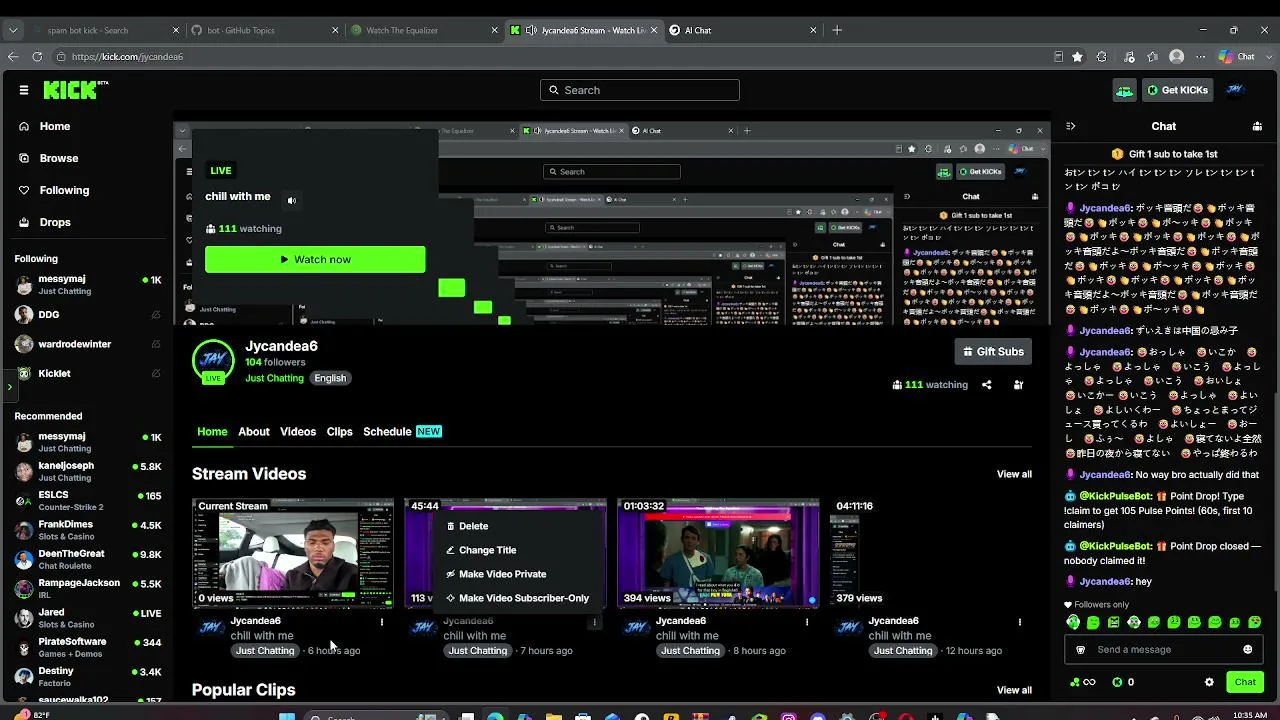The width and height of the screenshot is (1280, 720).
Task: Open chat settings gear icon
Action: click(x=1209, y=682)
